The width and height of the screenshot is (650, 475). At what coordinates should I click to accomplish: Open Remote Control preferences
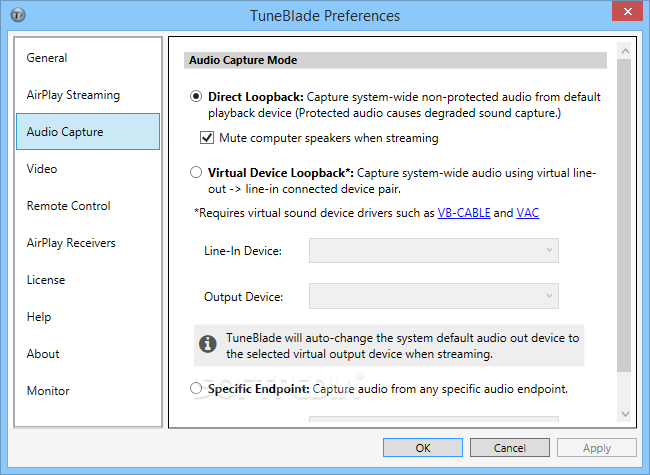pyautogui.click(x=88, y=206)
